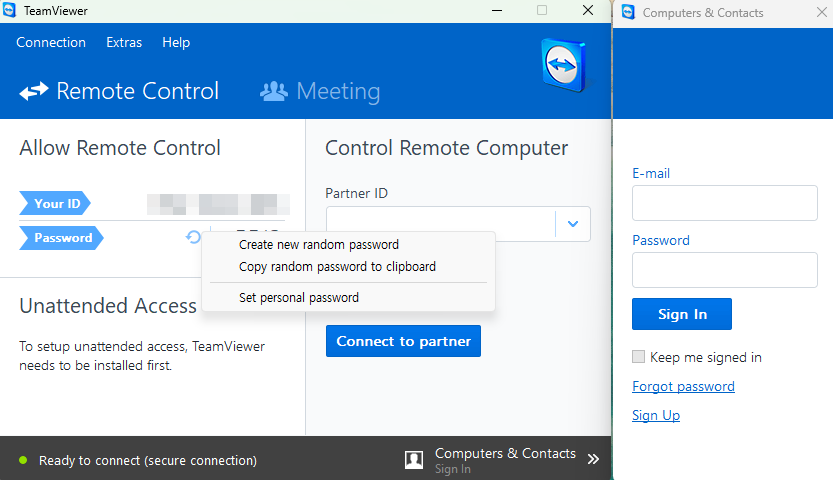Click the Connect to partner button
Screen dimensions: 833x480
[x=403, y=341]
